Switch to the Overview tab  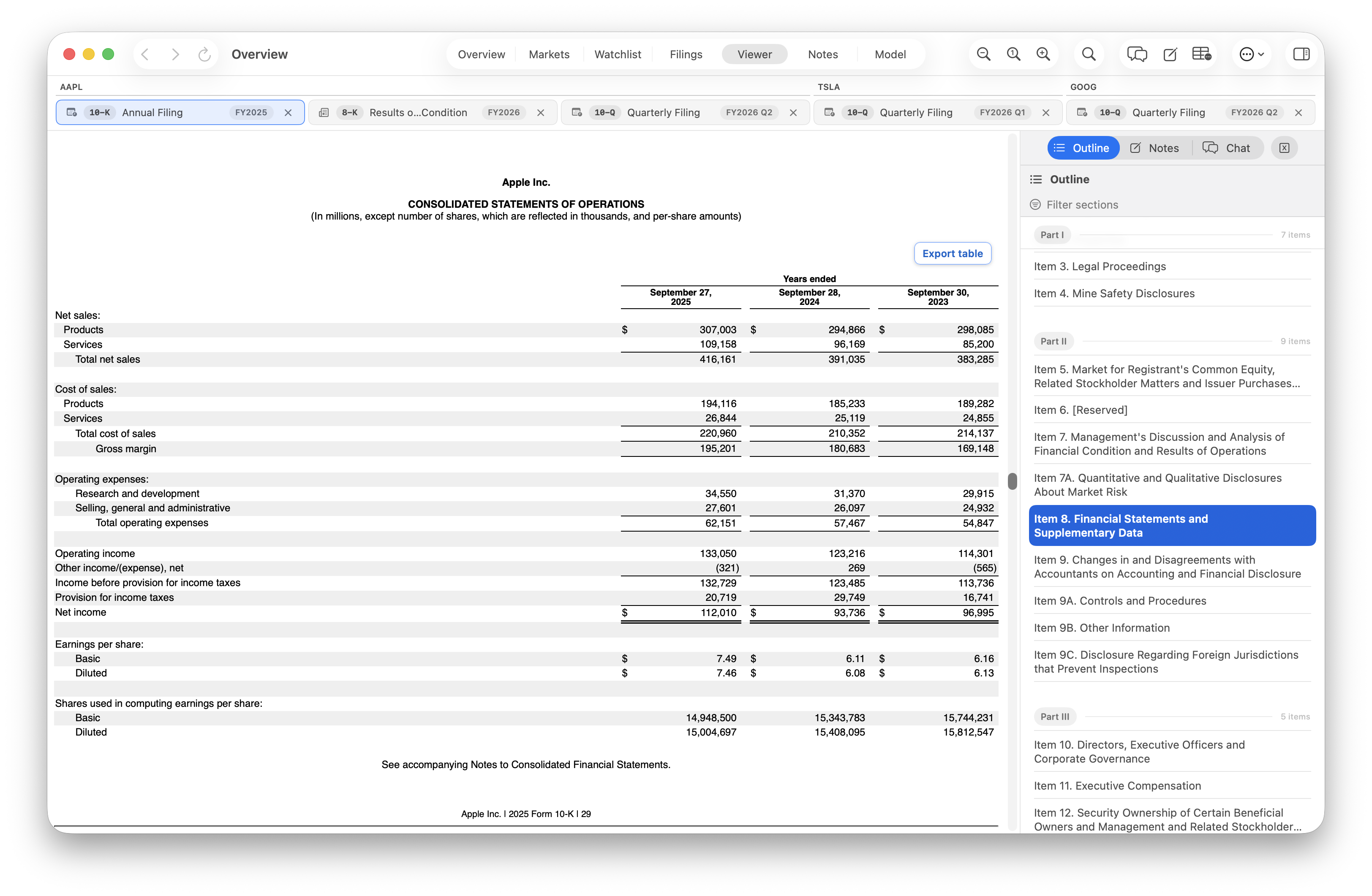tap(482, 54)
